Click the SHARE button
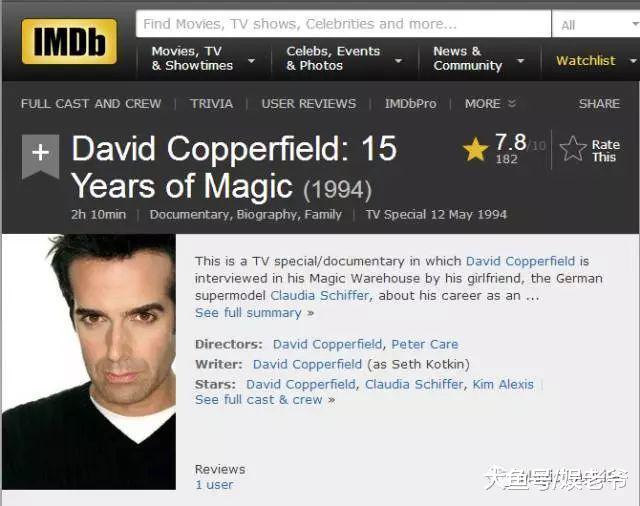Screen dimensions: 640x506 [x=599, y=104]
